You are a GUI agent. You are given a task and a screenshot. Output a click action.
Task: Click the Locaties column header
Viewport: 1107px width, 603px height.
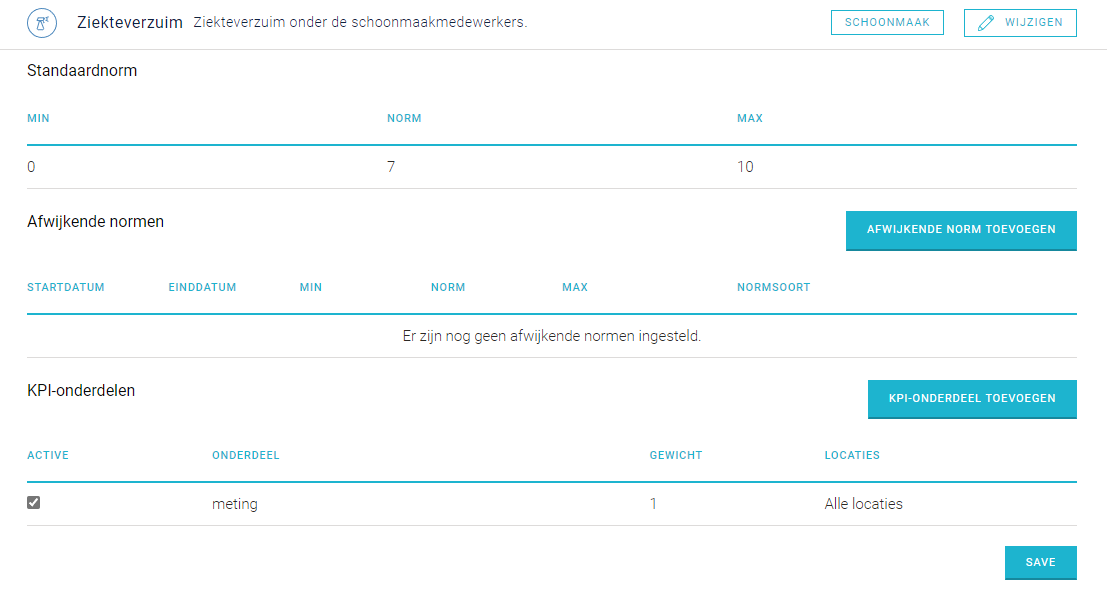(x=852, y=455)
